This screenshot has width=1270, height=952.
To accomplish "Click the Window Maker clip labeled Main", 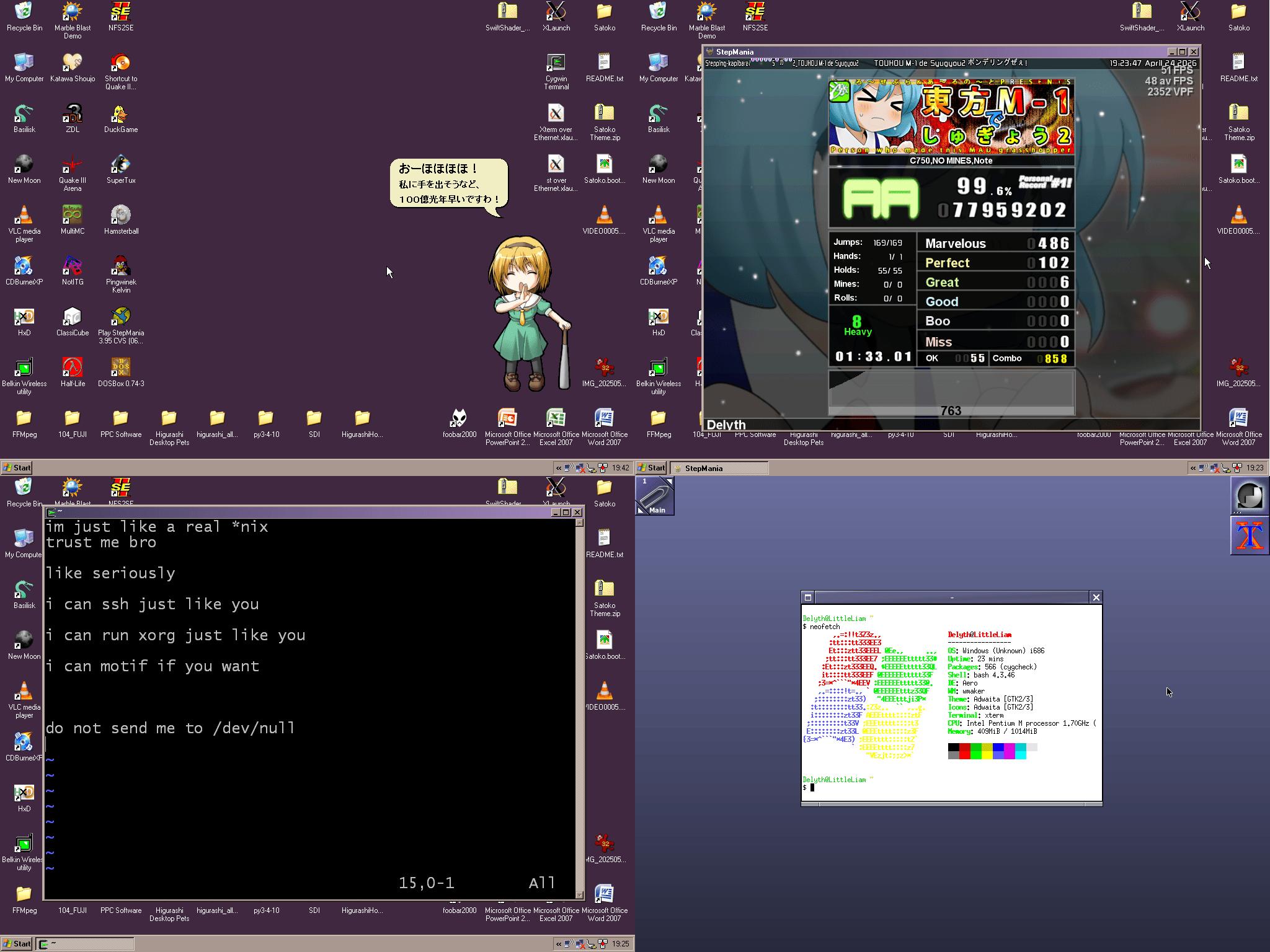I will tap(655, 496).
